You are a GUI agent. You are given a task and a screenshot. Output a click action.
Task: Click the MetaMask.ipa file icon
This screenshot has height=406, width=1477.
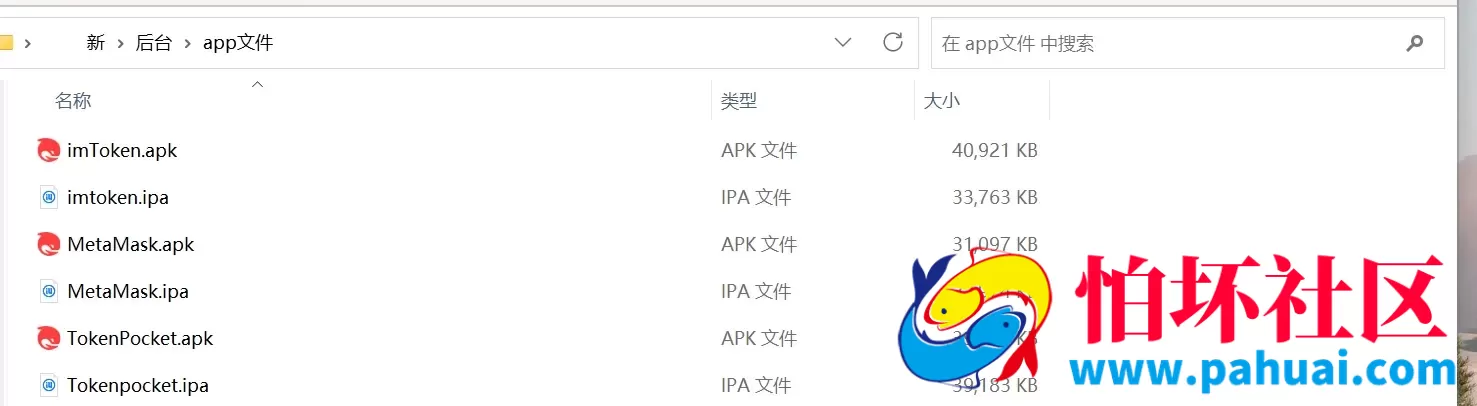coord(49,292)
